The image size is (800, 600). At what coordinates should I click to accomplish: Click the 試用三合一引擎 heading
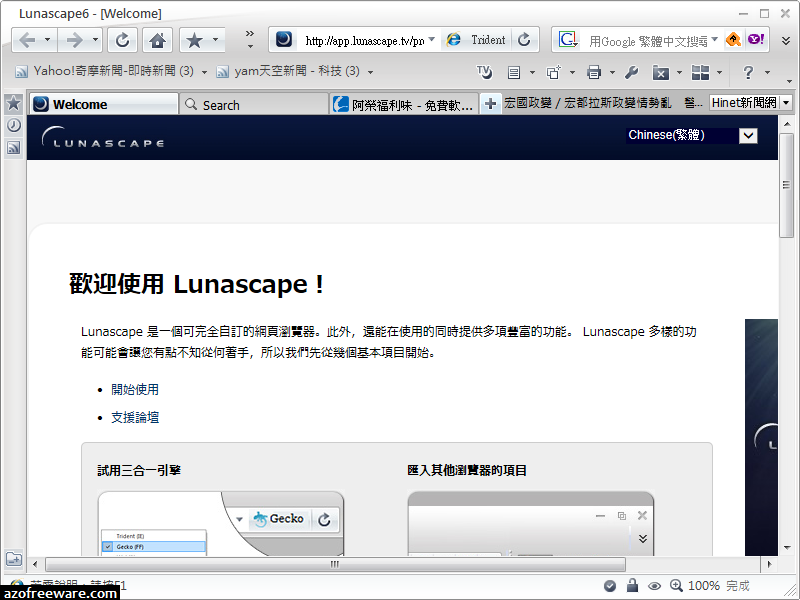(x=139, y=470)
